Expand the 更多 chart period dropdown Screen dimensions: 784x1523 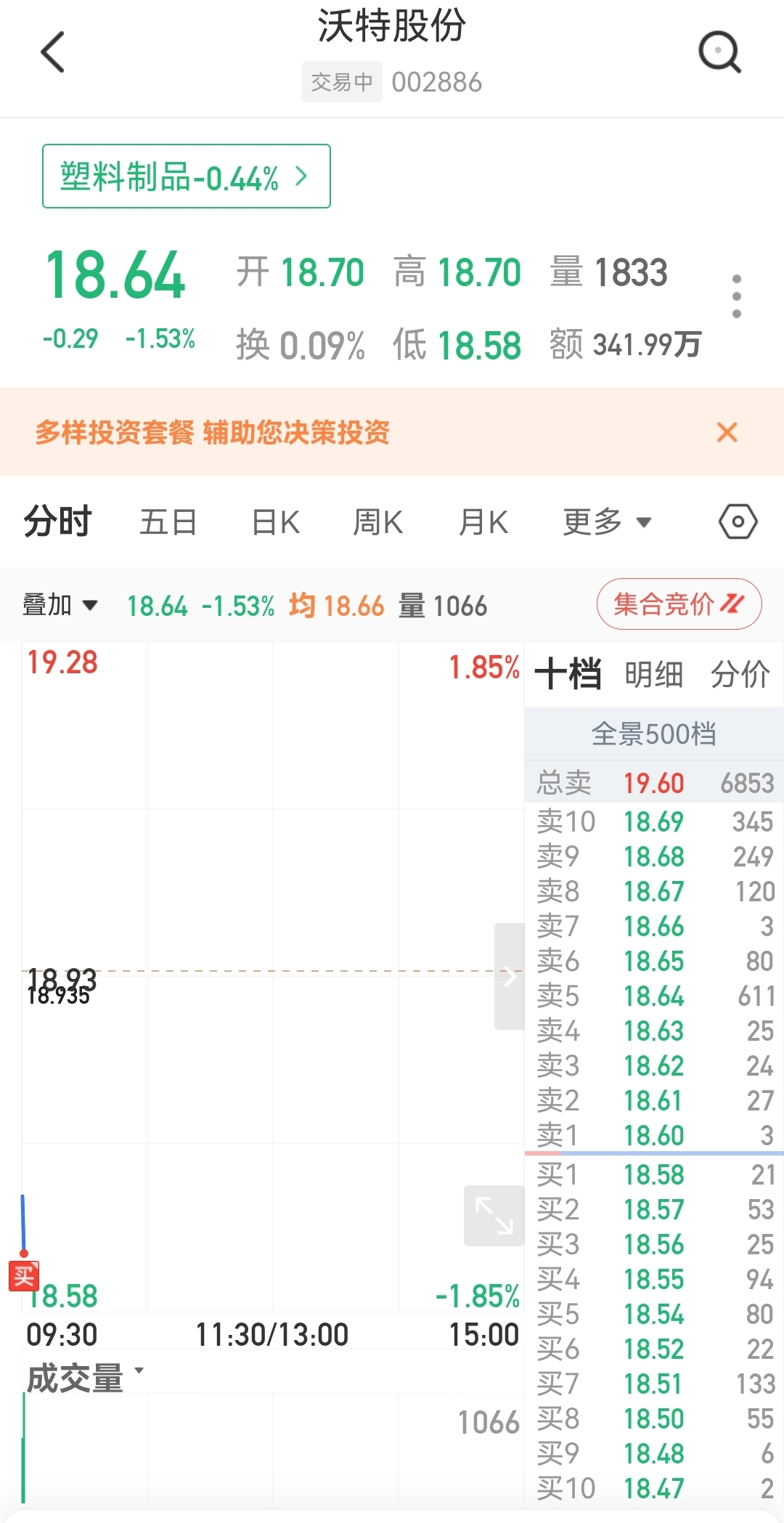[x=608, y=521]
